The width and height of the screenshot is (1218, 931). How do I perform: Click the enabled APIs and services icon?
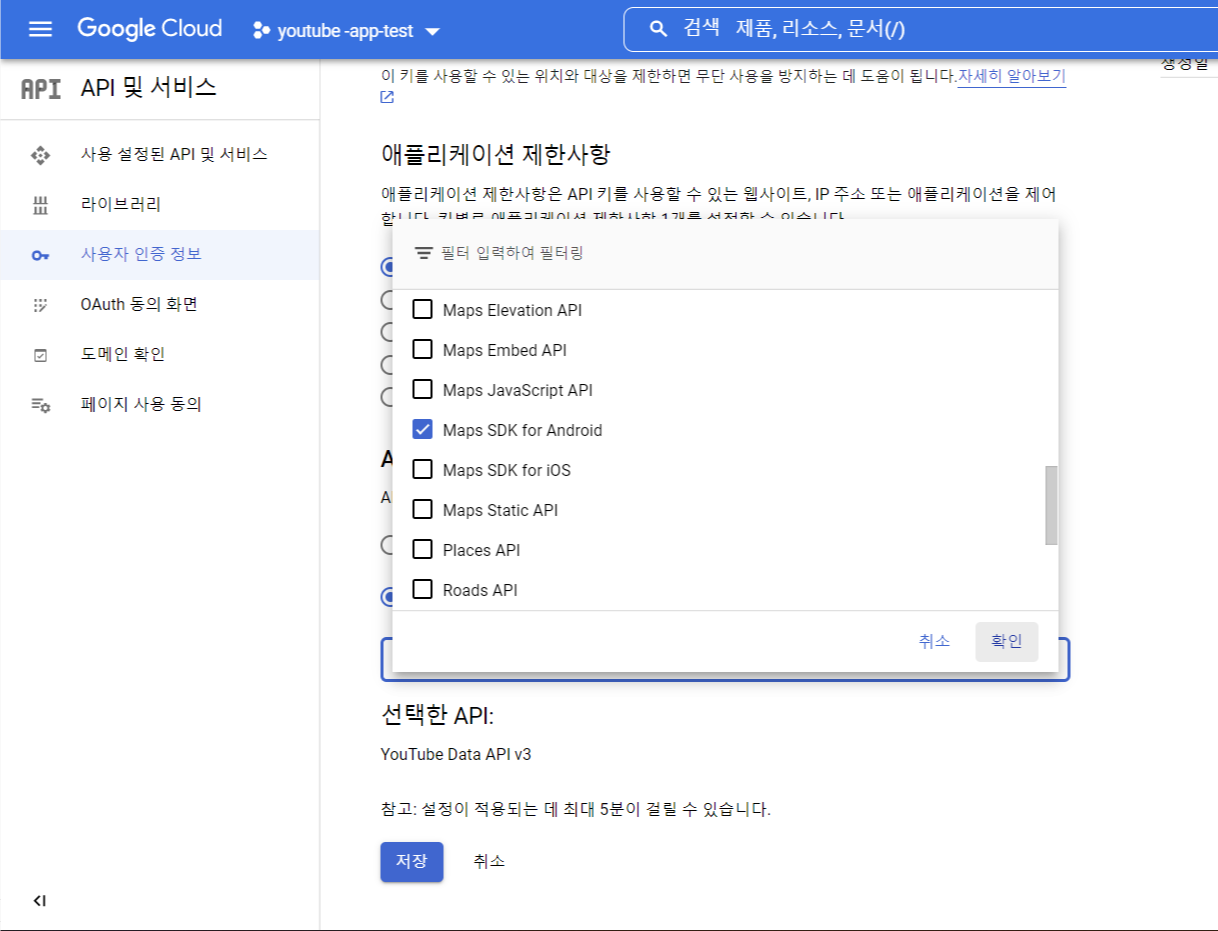(x=40, y=155)
